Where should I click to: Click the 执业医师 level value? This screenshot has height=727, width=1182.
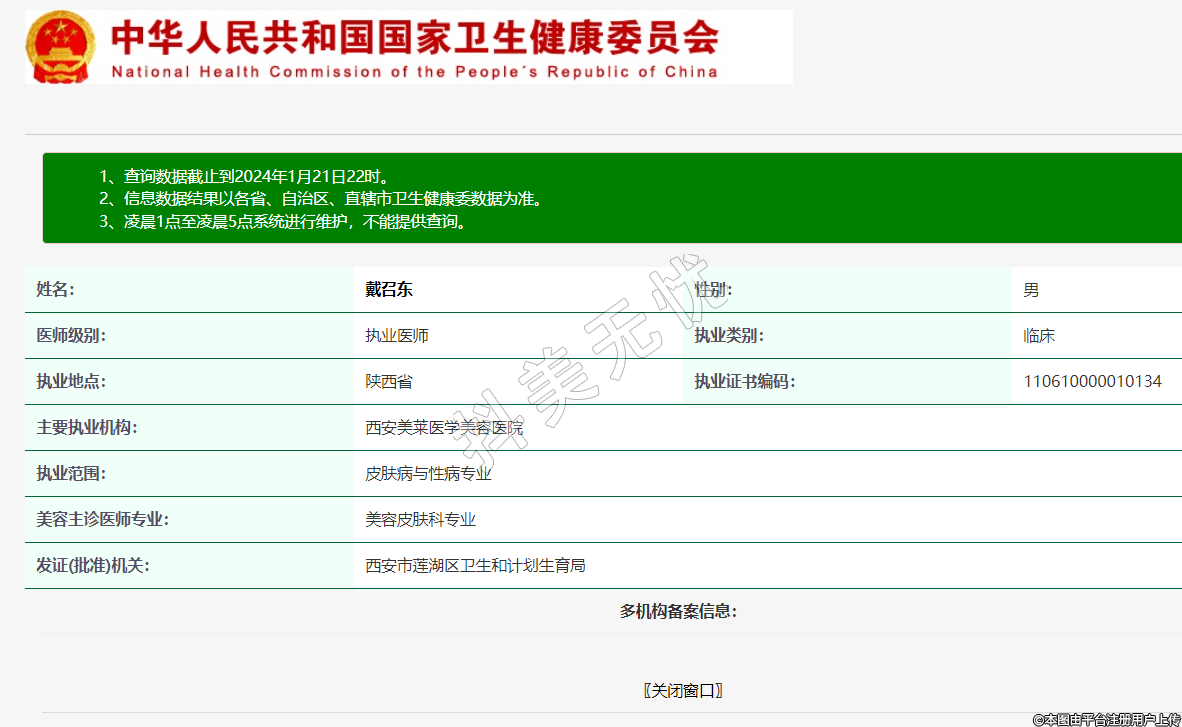pyautogui.click(x=397, y=336)
